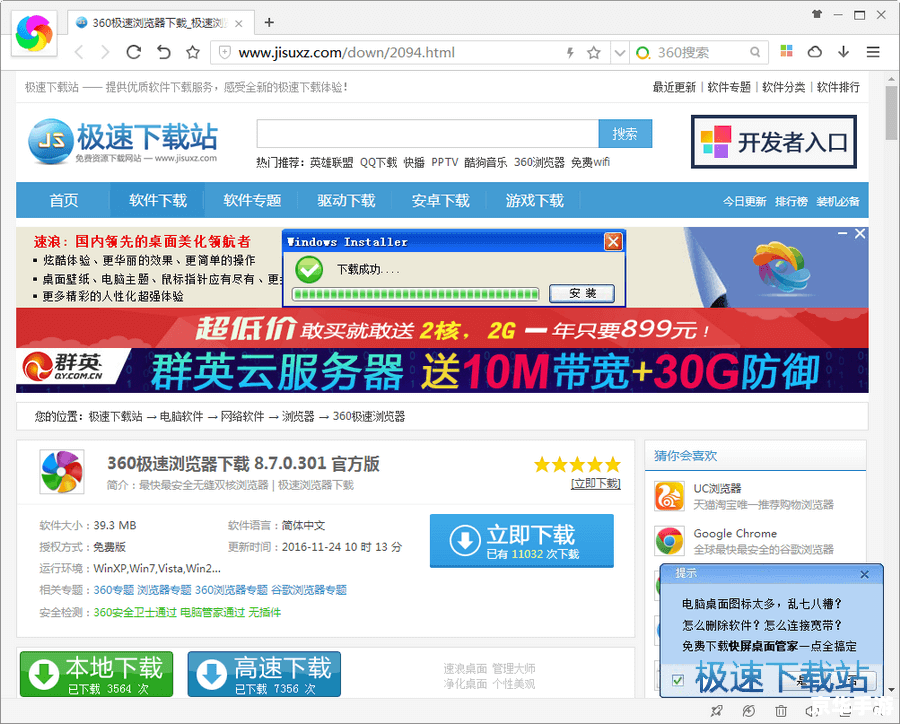The image size is (900, 724).
Task: Click the 360 browser software icon
Action: tap(62, 472)
